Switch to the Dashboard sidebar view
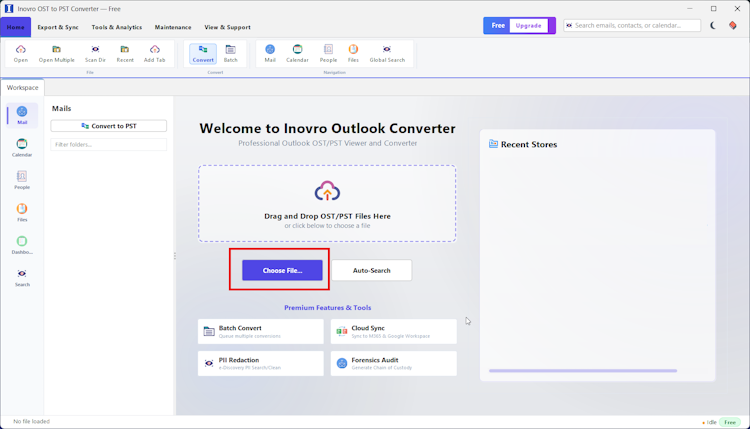Screen dimensions: 750x429 point(22,245)
